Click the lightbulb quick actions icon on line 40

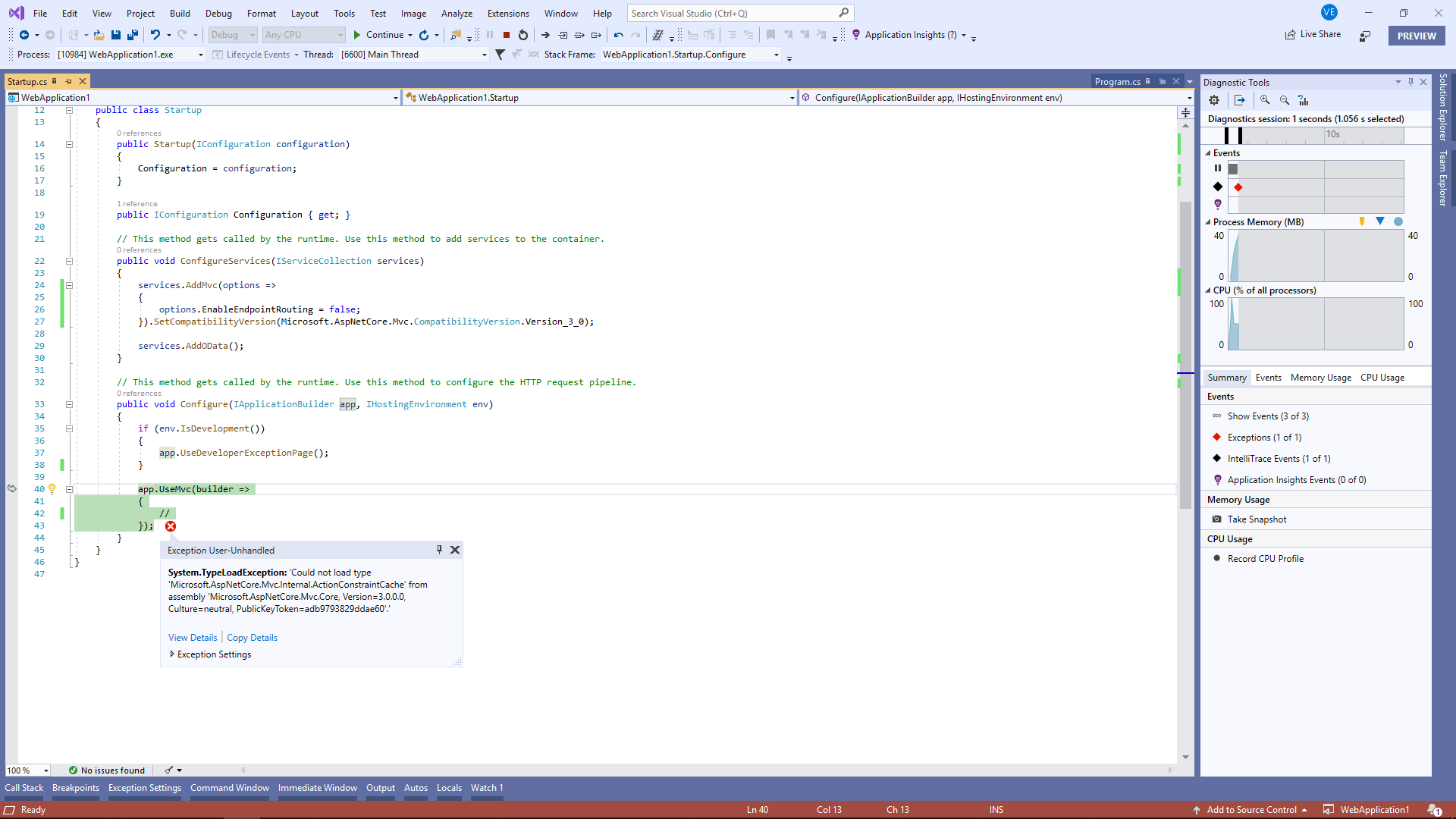click(x=52, y=489)
